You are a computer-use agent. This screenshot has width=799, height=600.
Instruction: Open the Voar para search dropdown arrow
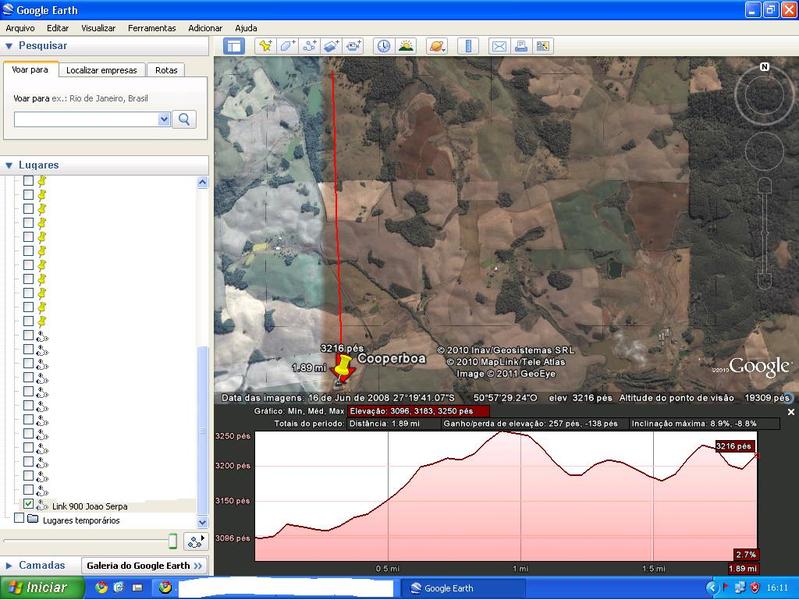coord(164,119)
